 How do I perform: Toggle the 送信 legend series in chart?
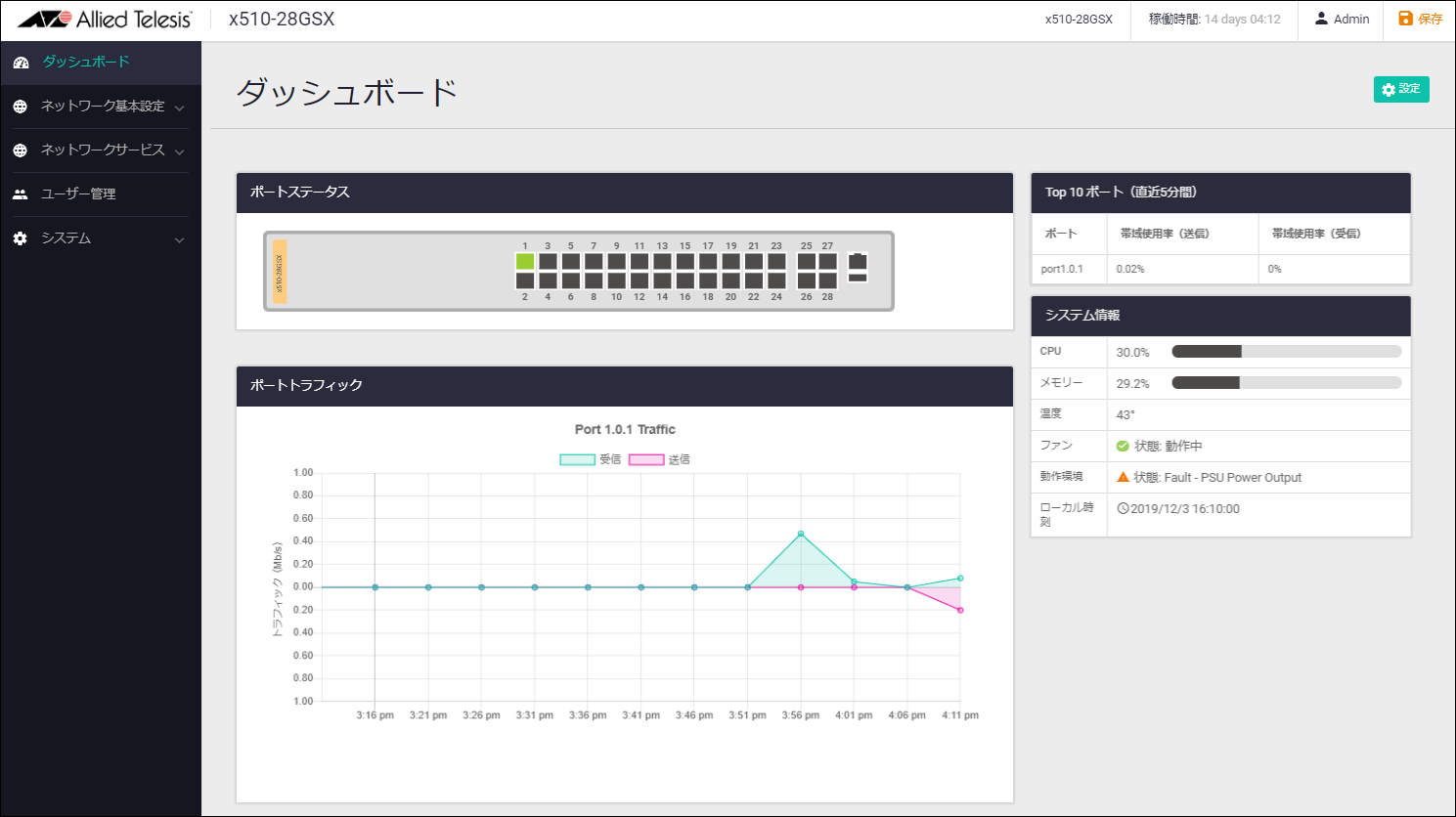(646, 459)
